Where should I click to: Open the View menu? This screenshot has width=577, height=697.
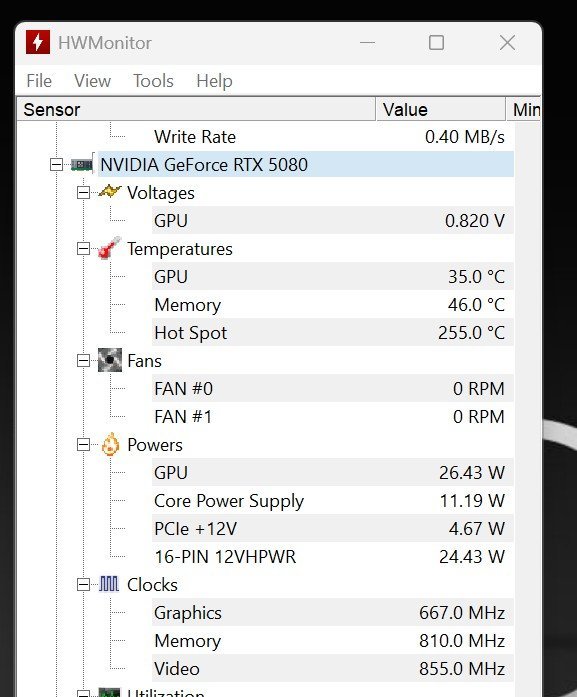[x=92, y=81]
